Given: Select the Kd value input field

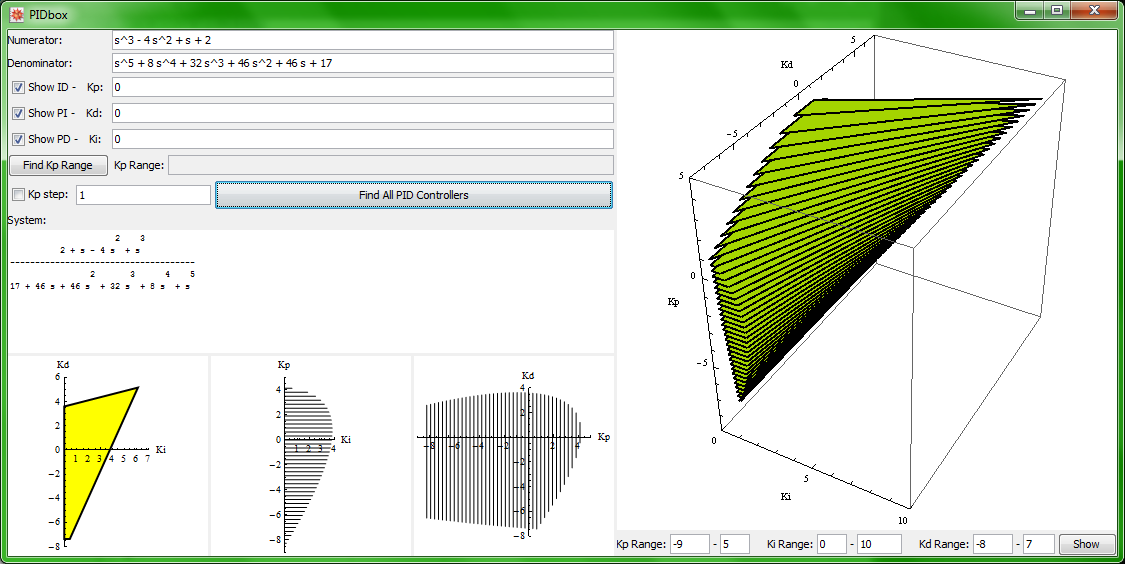Looking at the screenshot, I should [x=362, y=113].
